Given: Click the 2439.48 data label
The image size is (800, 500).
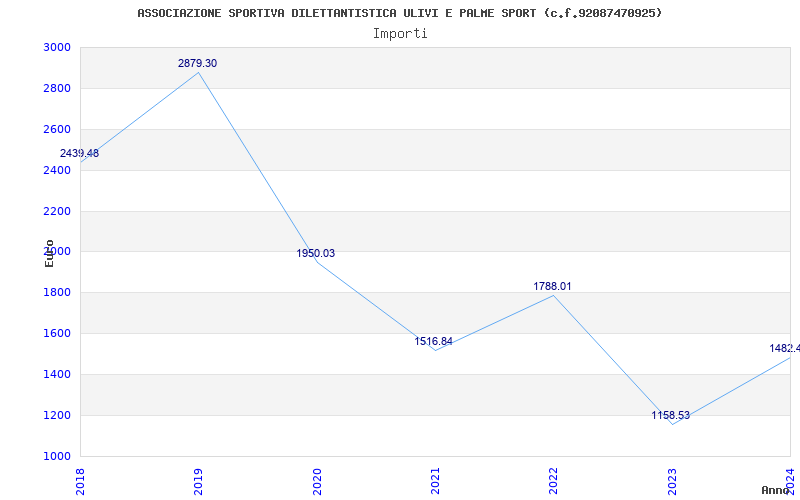Looking at the screenshot, I should tap(80, 153).
